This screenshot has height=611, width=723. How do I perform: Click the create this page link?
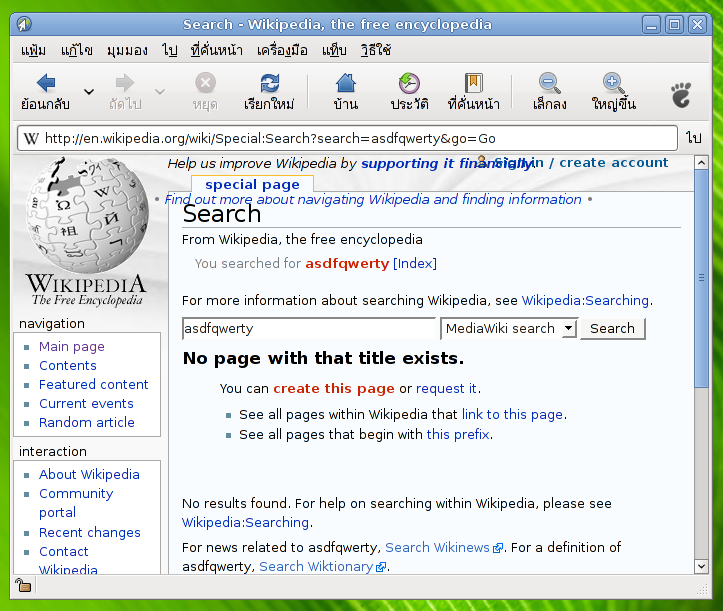click(x=334, y=388)
